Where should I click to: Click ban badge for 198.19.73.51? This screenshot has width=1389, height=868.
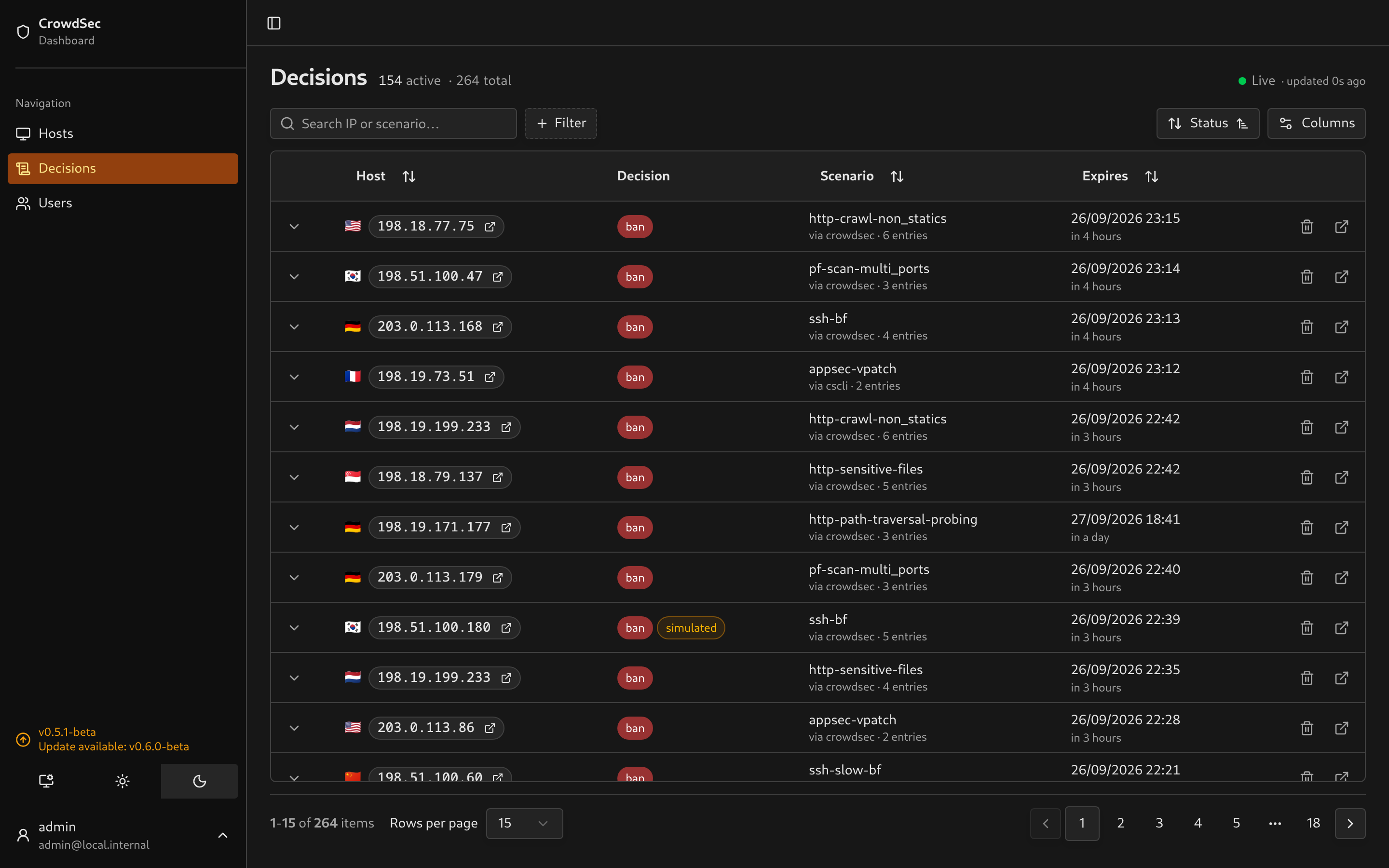(635, 377)
